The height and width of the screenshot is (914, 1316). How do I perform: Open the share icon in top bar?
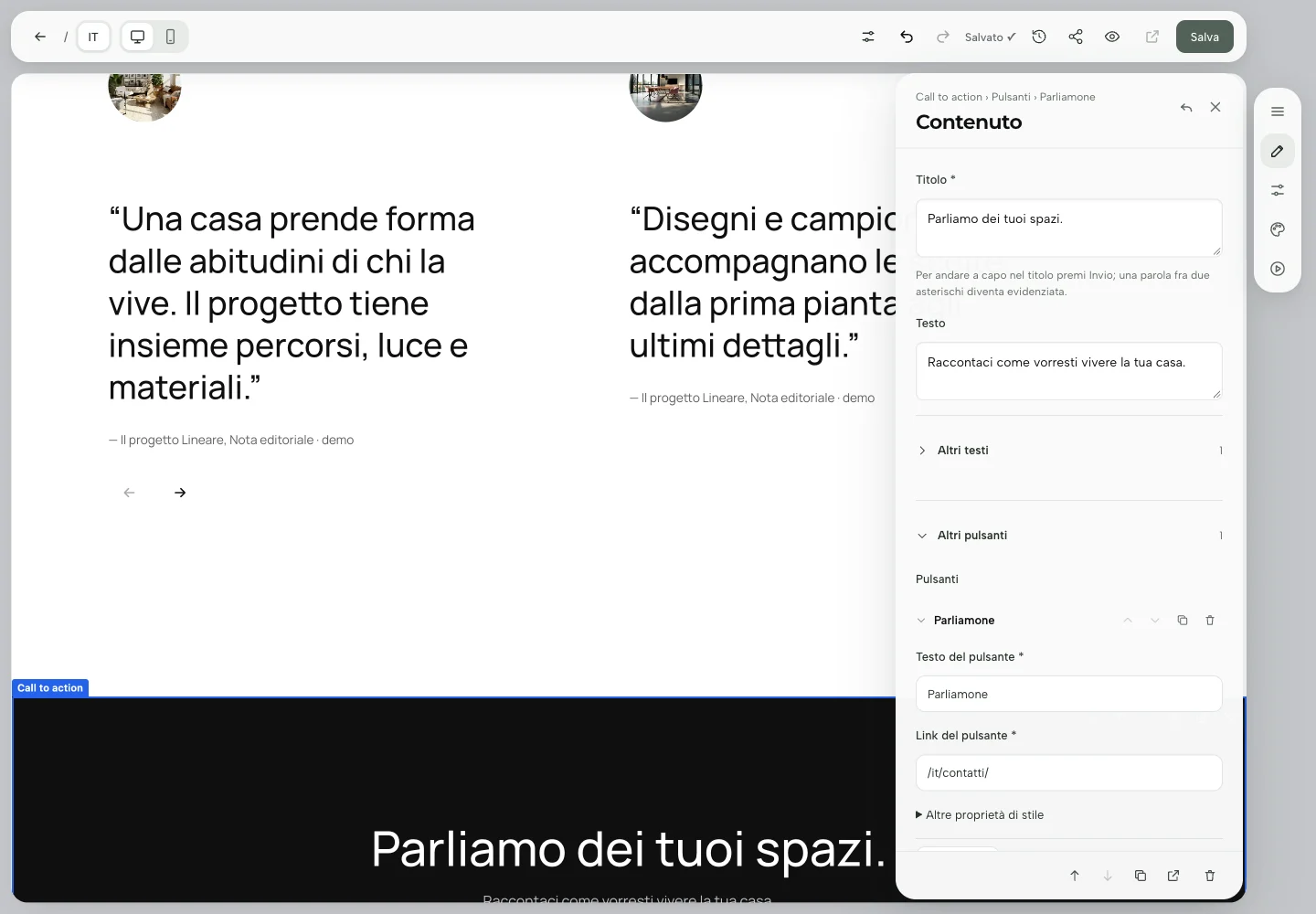(1076, 37)
